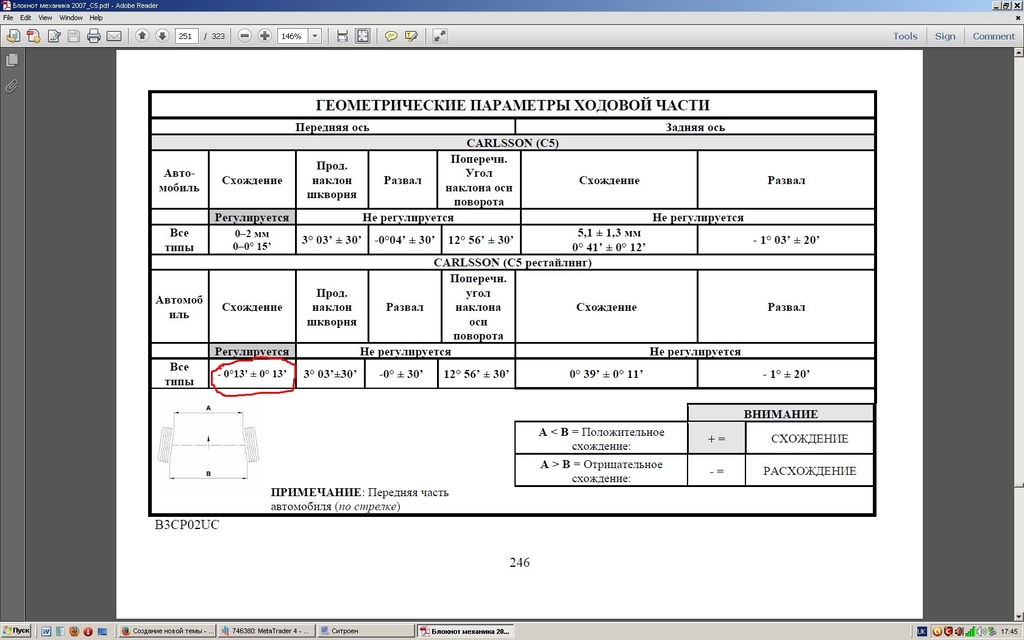This screenshot has height=640, width=1024.
Task: Open the Edit menu
Action: (x=25, y=18)
